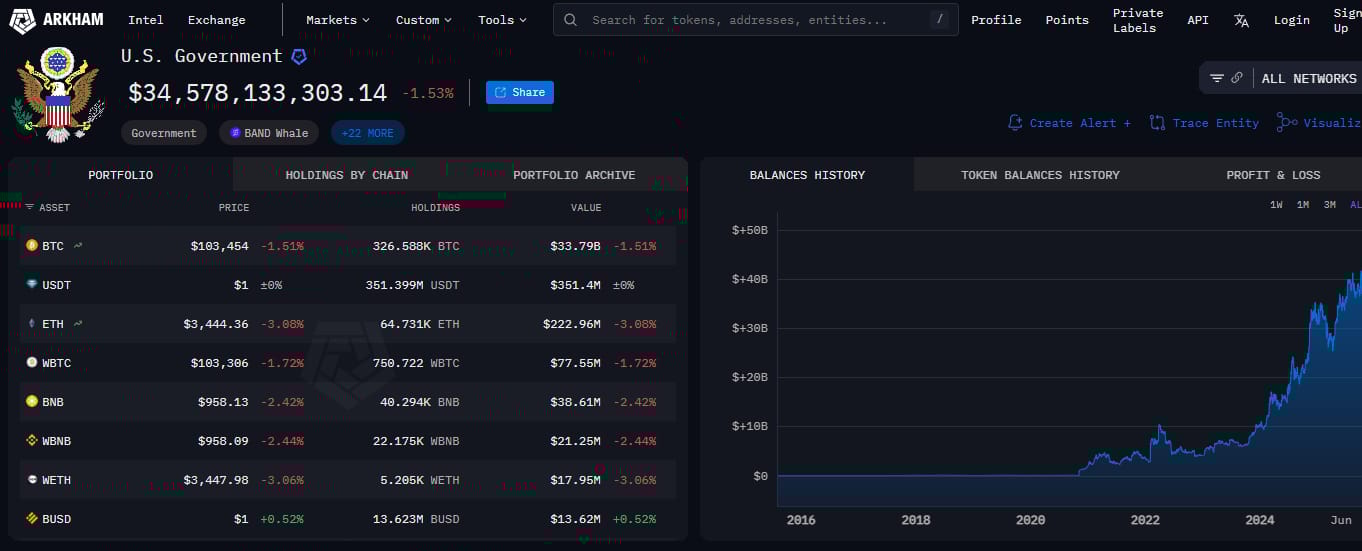1362x551 pixels.
Task: Click the Sign Up link
Action: coord(1347,20)
